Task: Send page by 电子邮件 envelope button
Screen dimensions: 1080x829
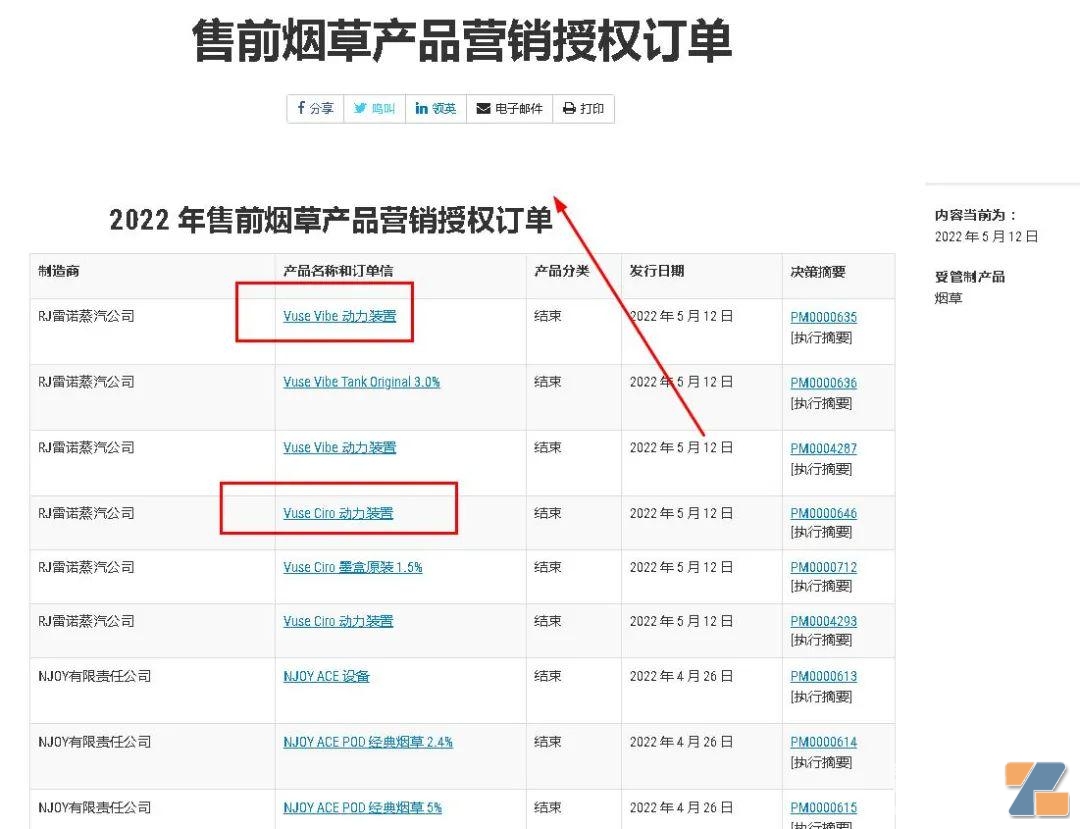Action: (509, 109)
